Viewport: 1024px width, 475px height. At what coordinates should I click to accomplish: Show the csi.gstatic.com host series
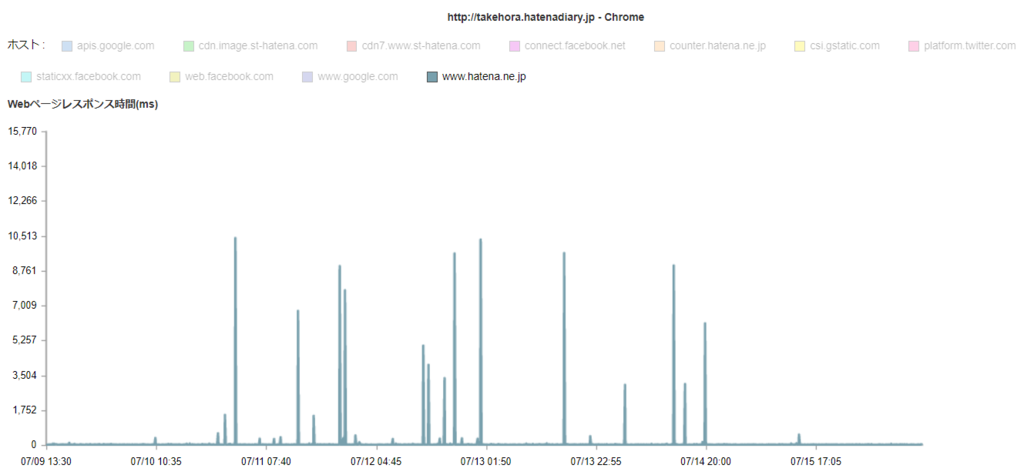click(845, 46)
